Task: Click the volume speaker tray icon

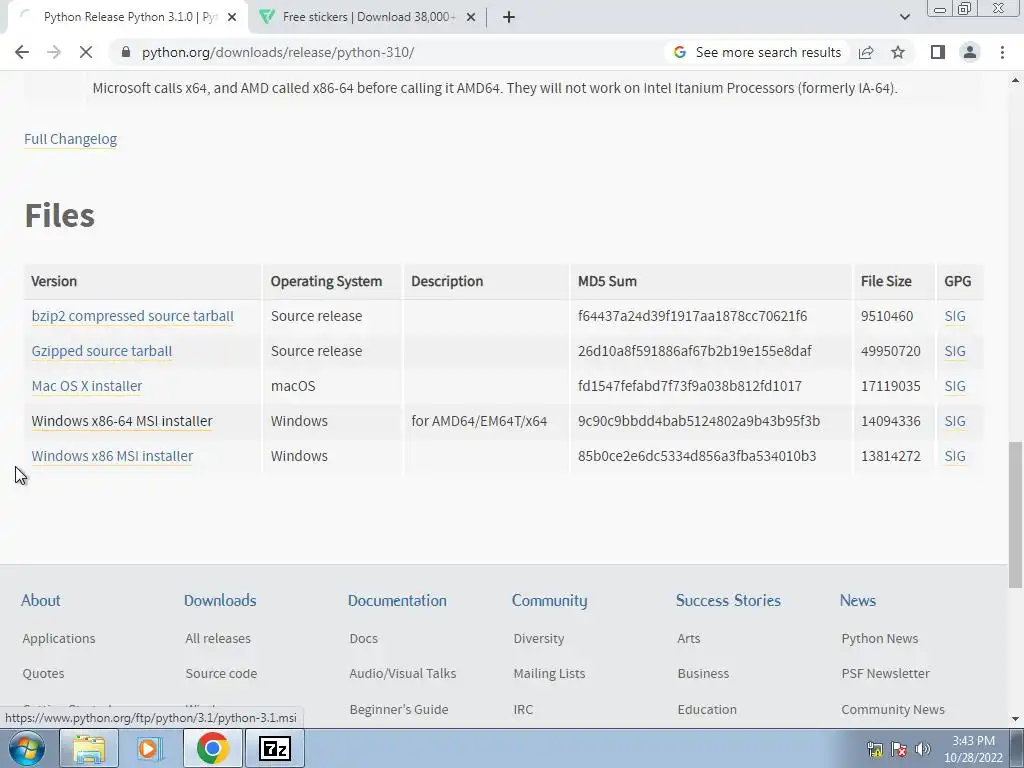Action: click(x=922, y=749)
